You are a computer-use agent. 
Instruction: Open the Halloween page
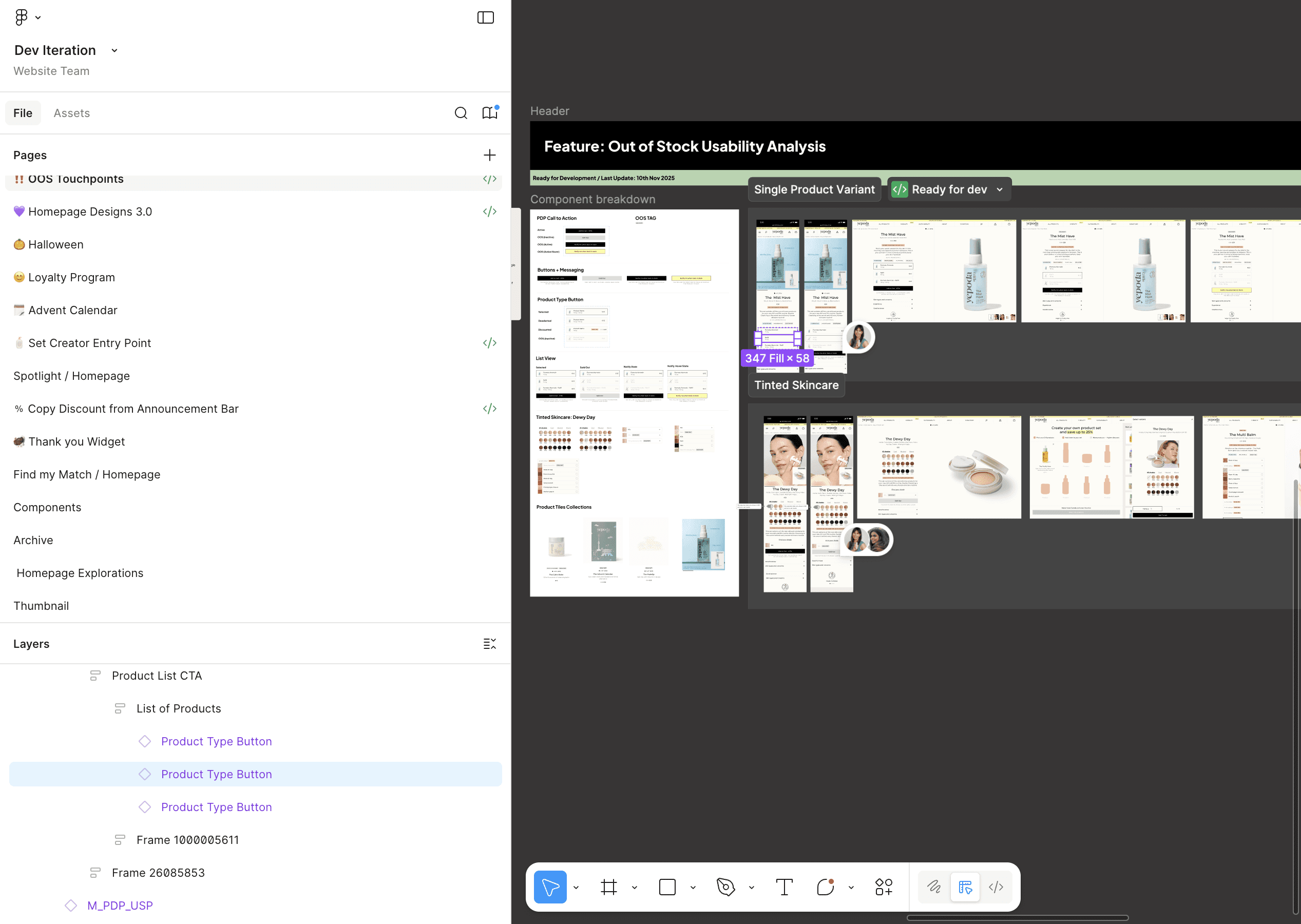56,245
